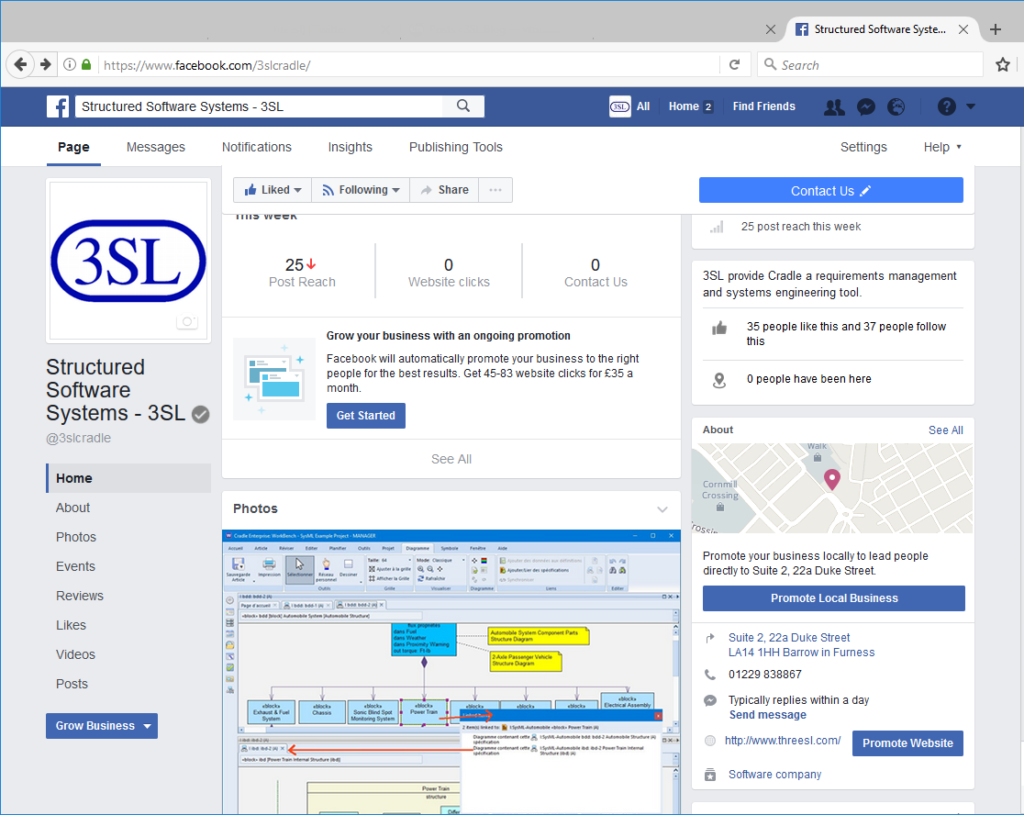
Task: Toggle Following for this page
Action: (360, 189)
